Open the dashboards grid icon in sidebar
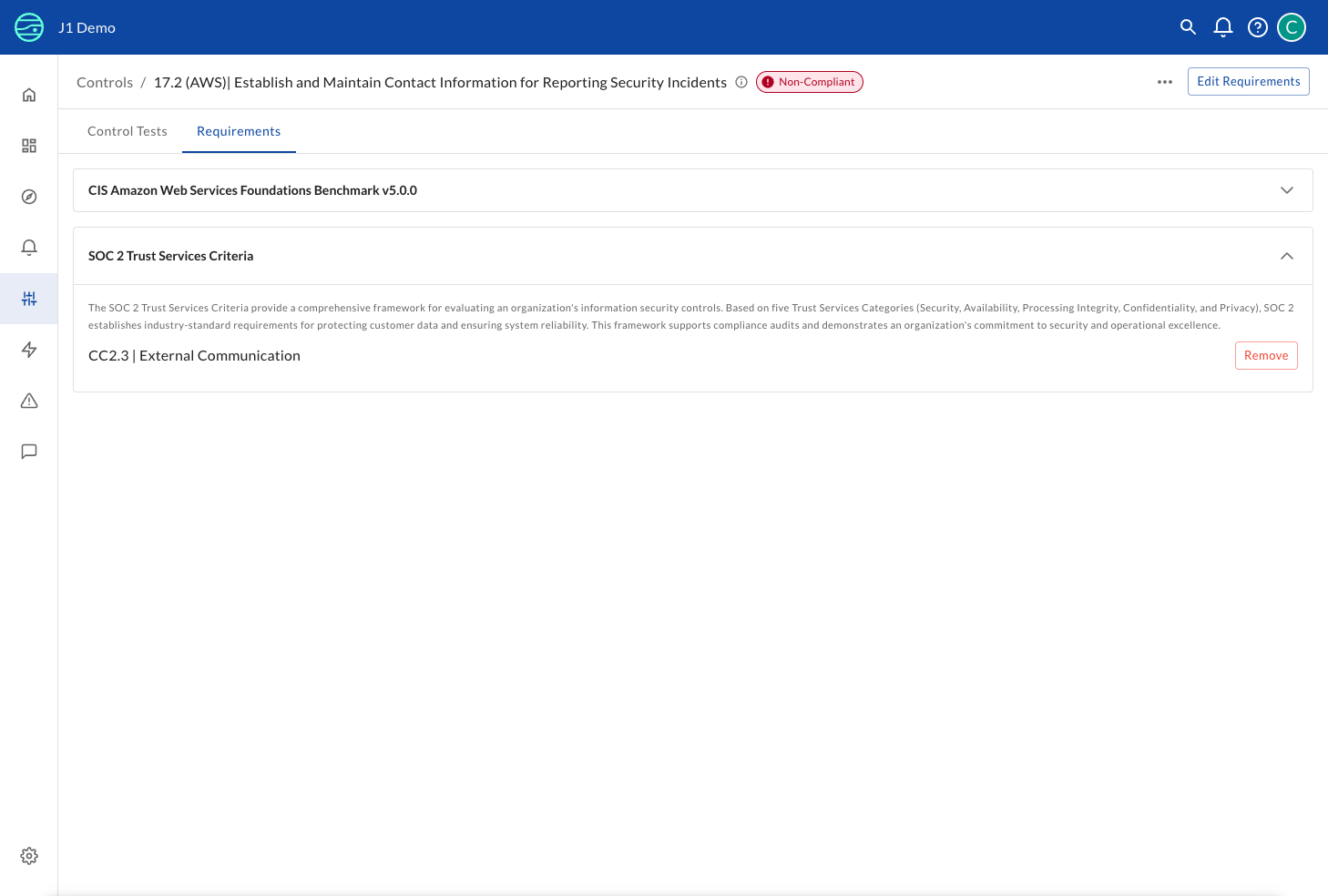 point(29,146)
